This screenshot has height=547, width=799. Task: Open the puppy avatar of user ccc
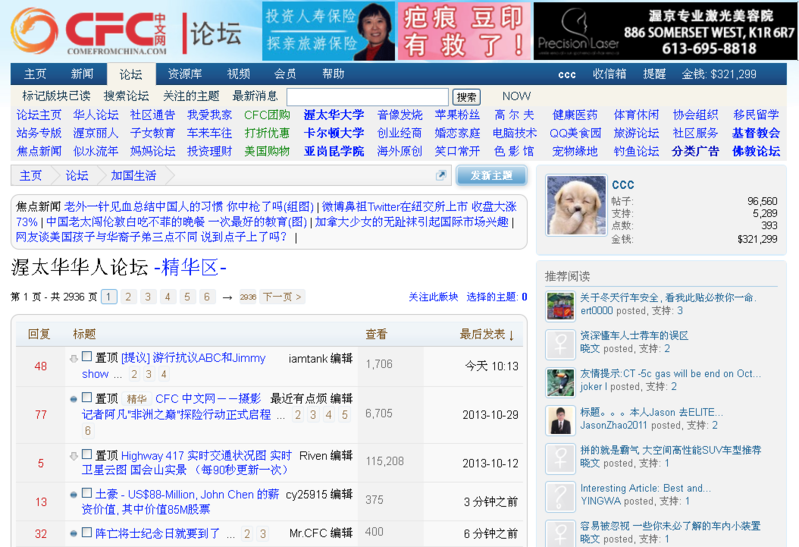point(576,205)
